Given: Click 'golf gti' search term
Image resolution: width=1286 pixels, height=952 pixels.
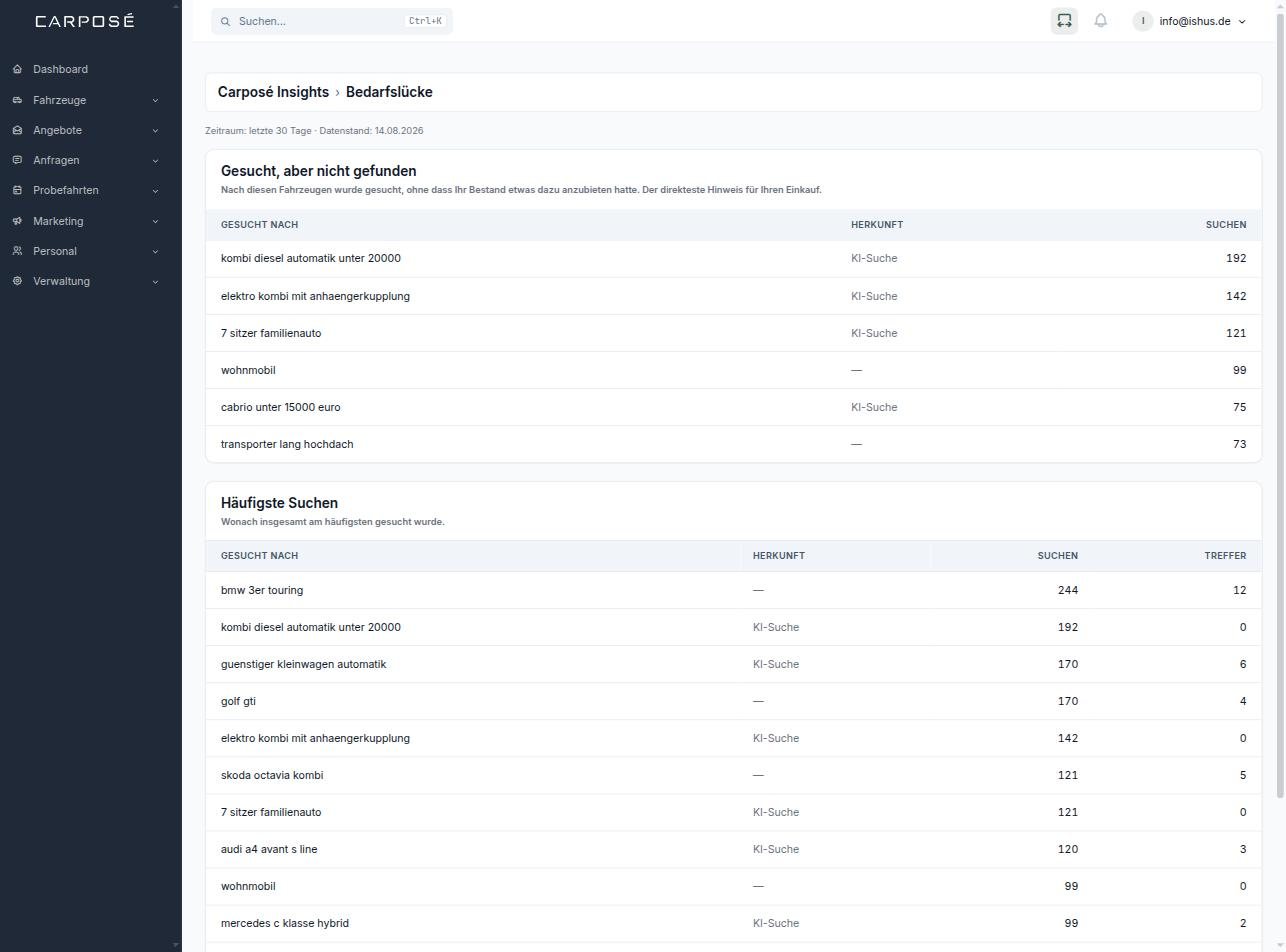Looking at the screenshot, I should pyautogui.click(x=238, y=701).
